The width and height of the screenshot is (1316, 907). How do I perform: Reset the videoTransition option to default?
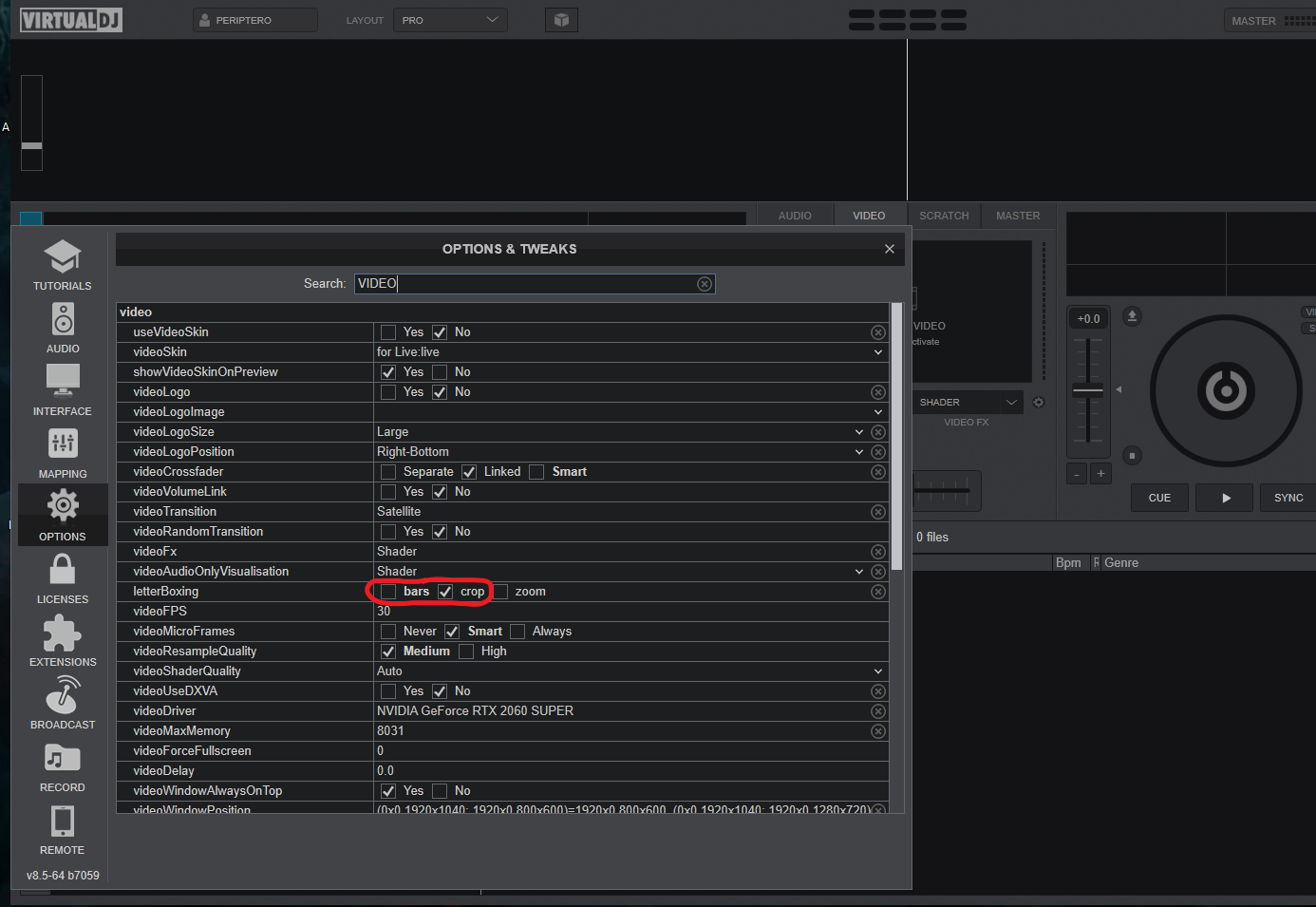pos(878,512)
